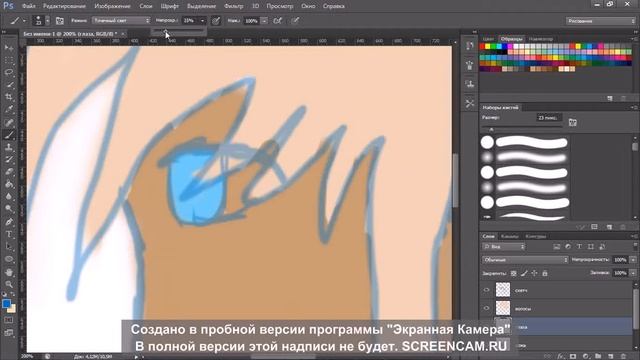Image resolution: width=640 pixels, height=360 pixels.
Task: Switch to the "Каналы" tab
Action: click(x=509, y=236)
